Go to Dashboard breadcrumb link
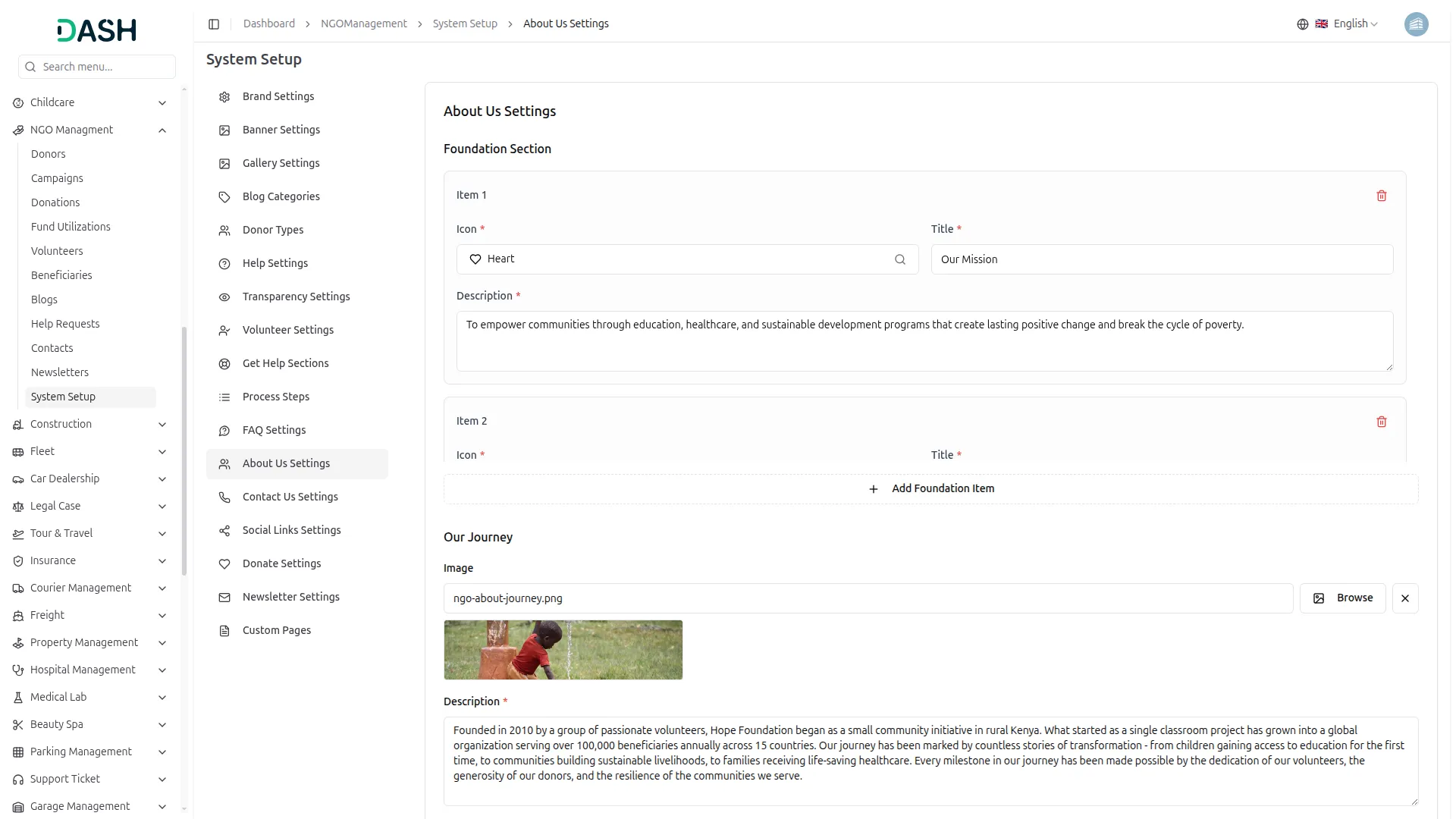 [268, 24]
